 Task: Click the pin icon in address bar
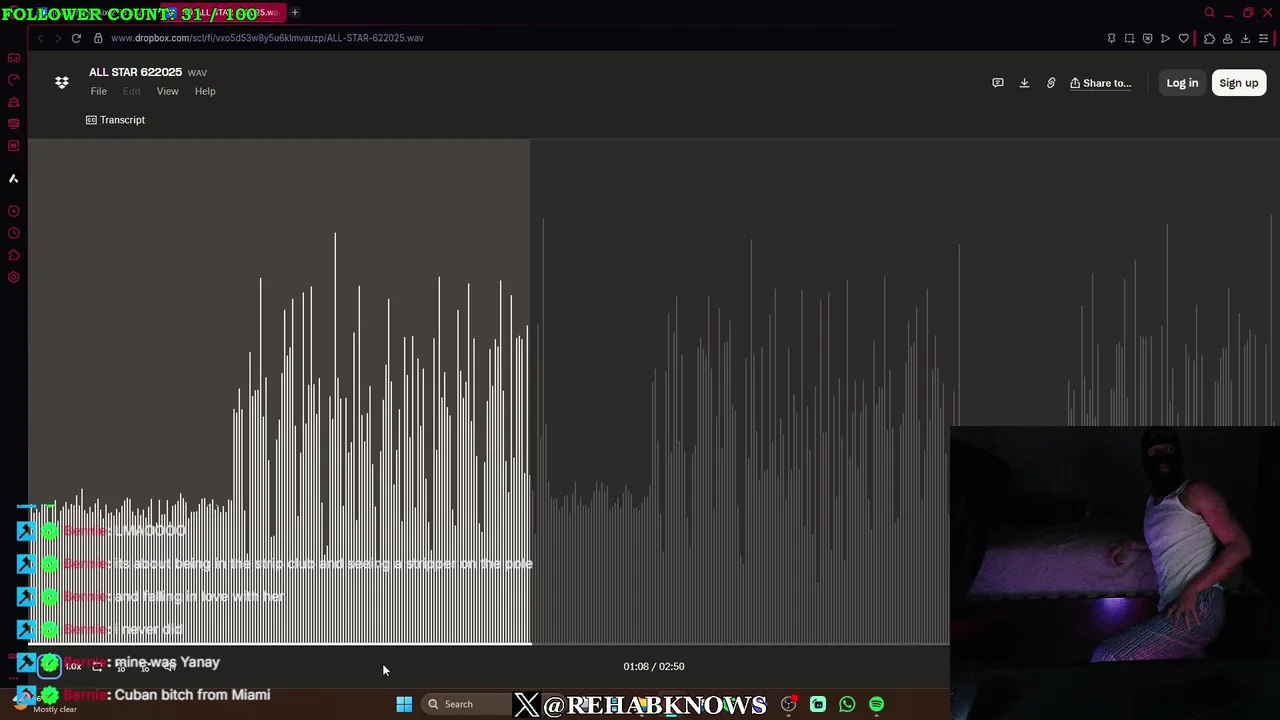pos(1111,38)
